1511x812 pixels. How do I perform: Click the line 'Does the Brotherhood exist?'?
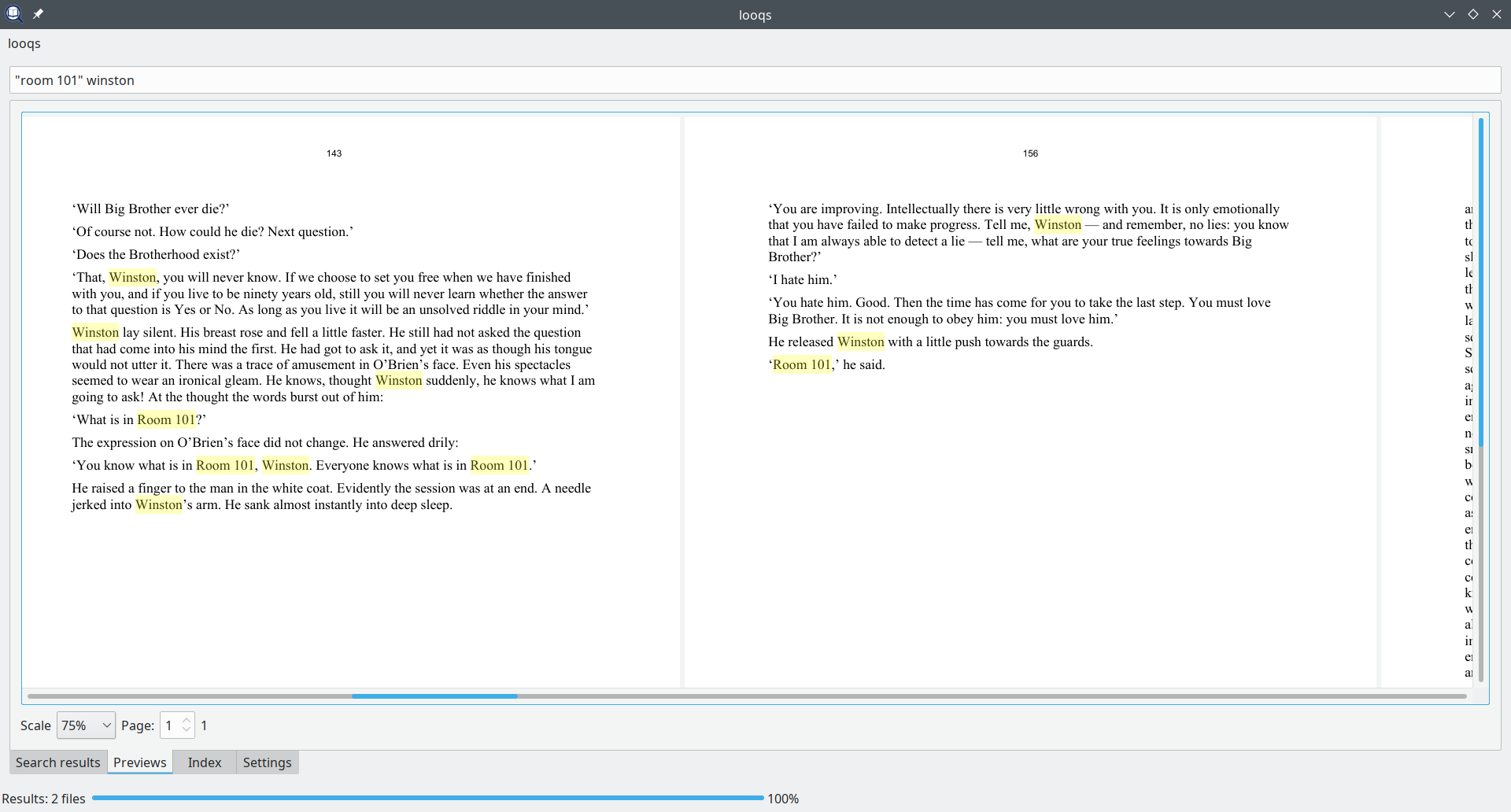pyautogui.click(x=156, y=254)
